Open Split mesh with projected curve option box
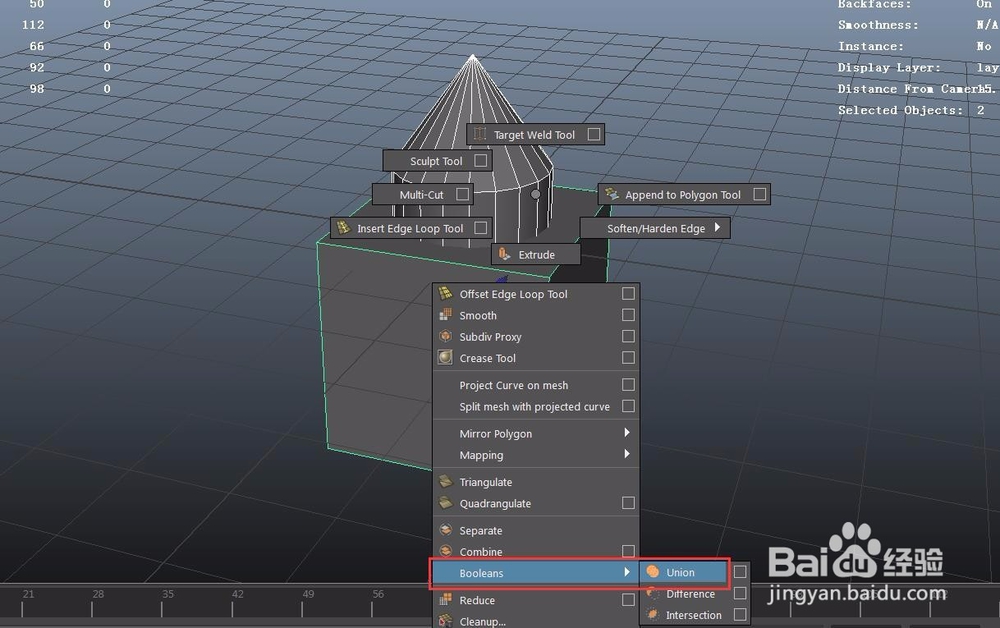 click(628, 405)
